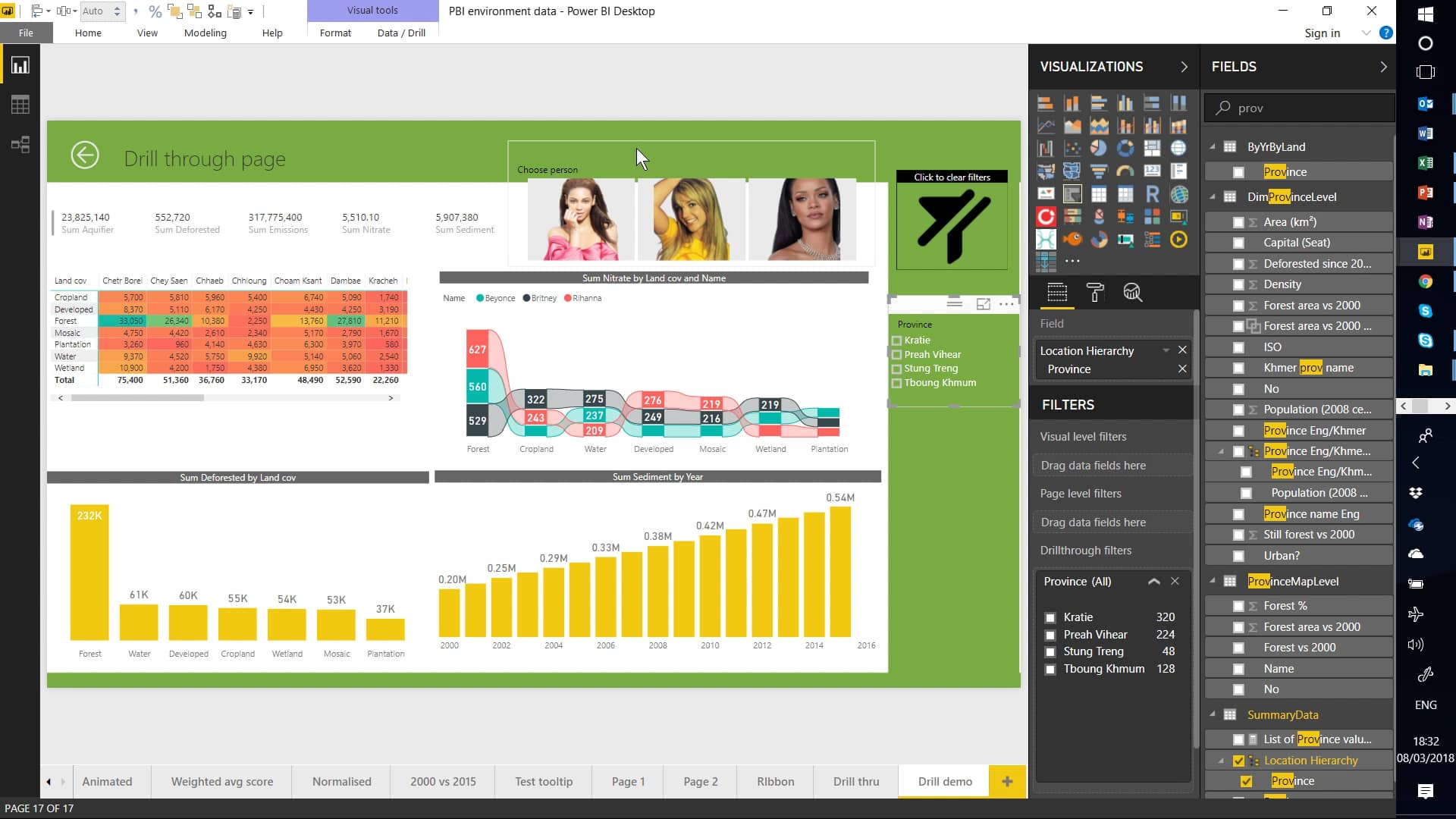
Task: Click the map visual icon in Visualizations panel
Action: (1046, 170)
